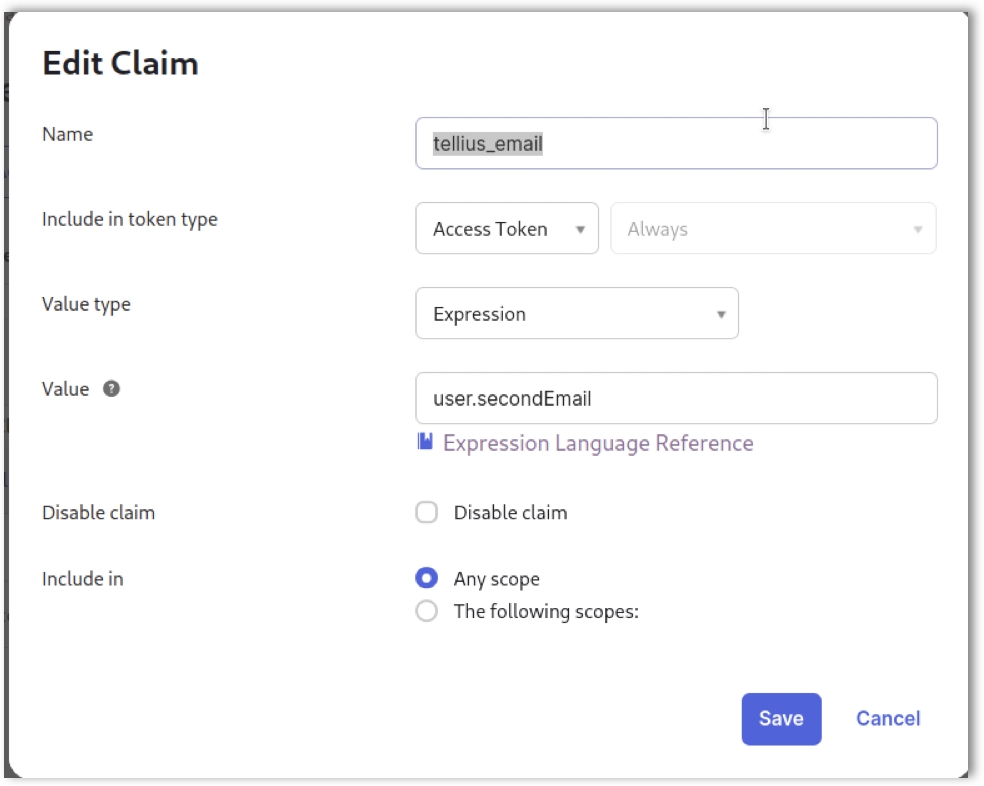Click the 'Include in token type' label
The image size is (984, 786).
129,219
